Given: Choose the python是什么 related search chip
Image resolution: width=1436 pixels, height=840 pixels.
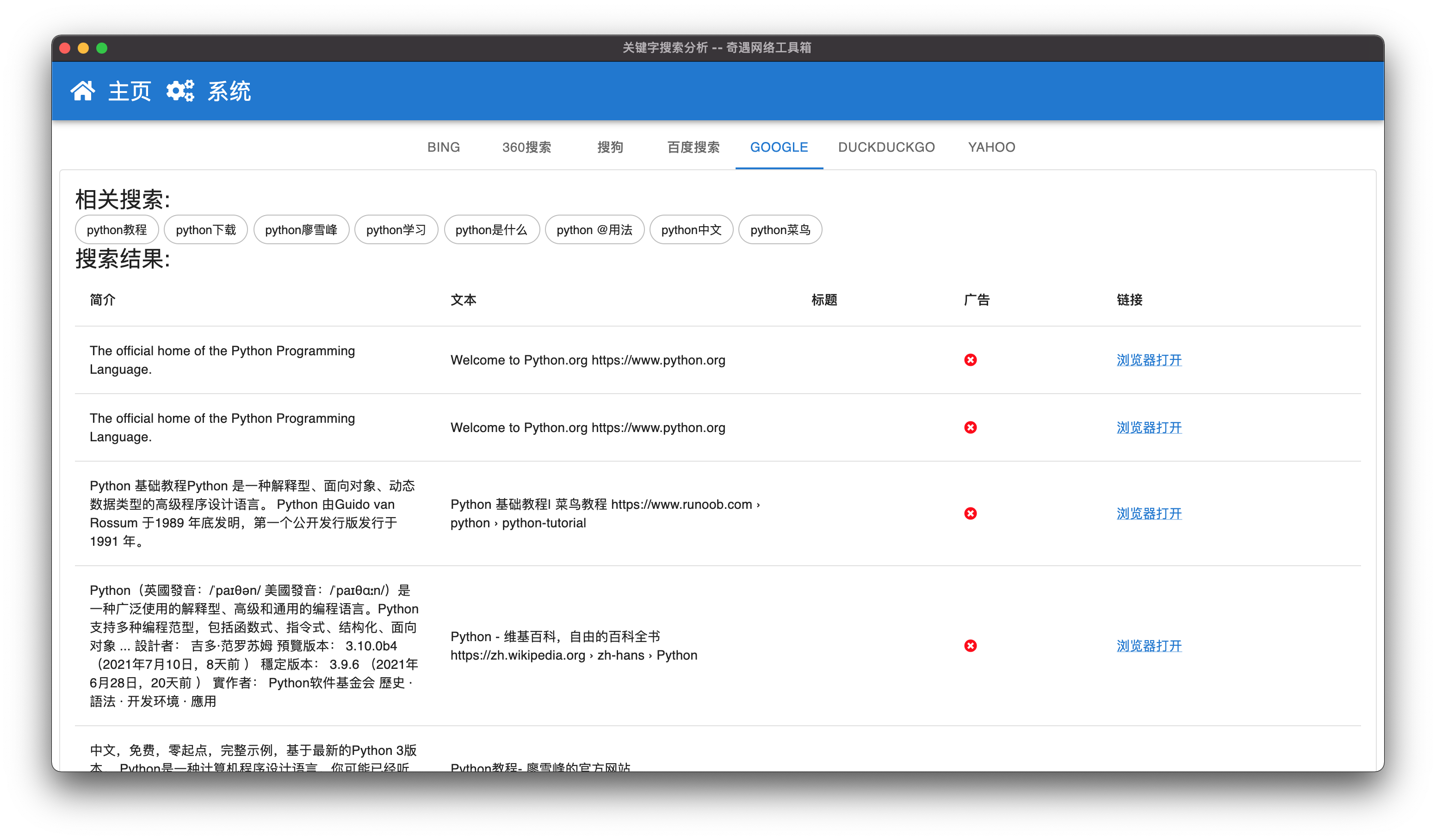Looking at the screenshot, I should (491, 230).
